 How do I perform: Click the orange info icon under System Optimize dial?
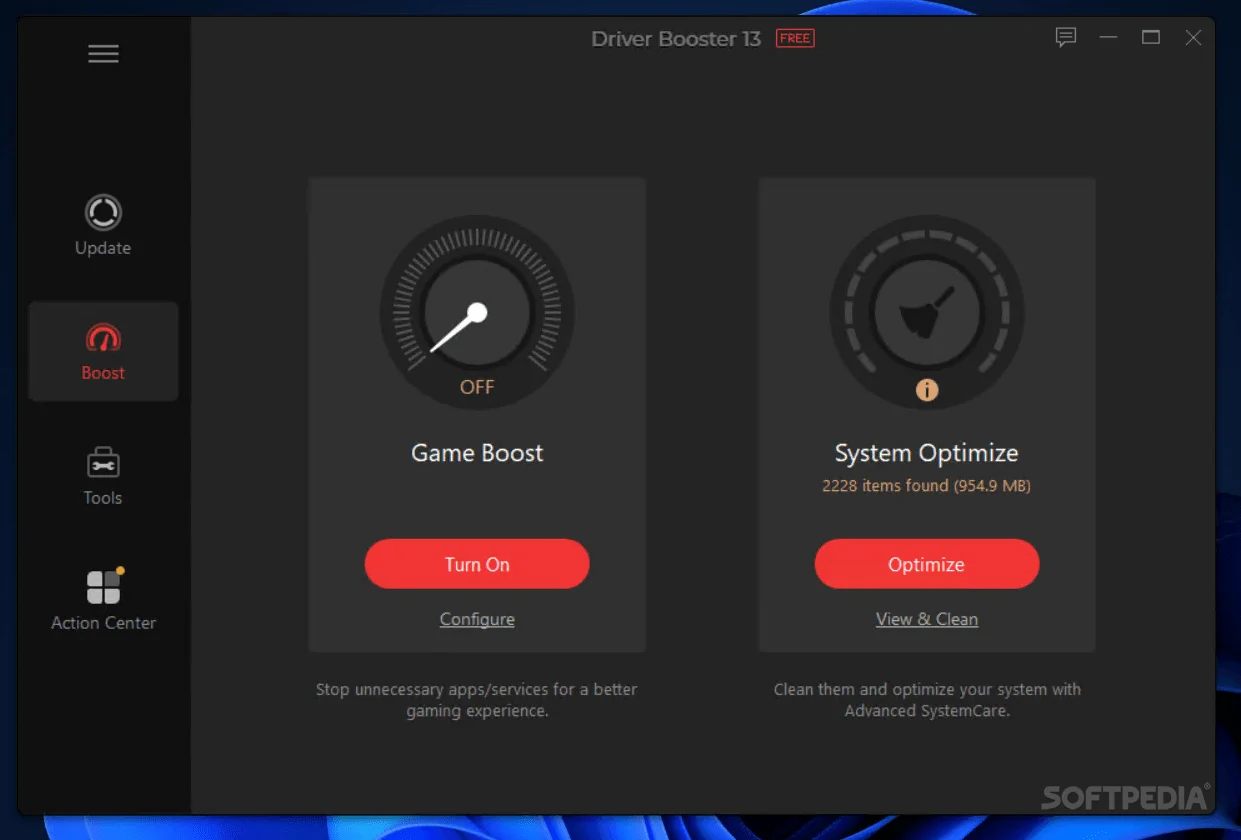926,390
